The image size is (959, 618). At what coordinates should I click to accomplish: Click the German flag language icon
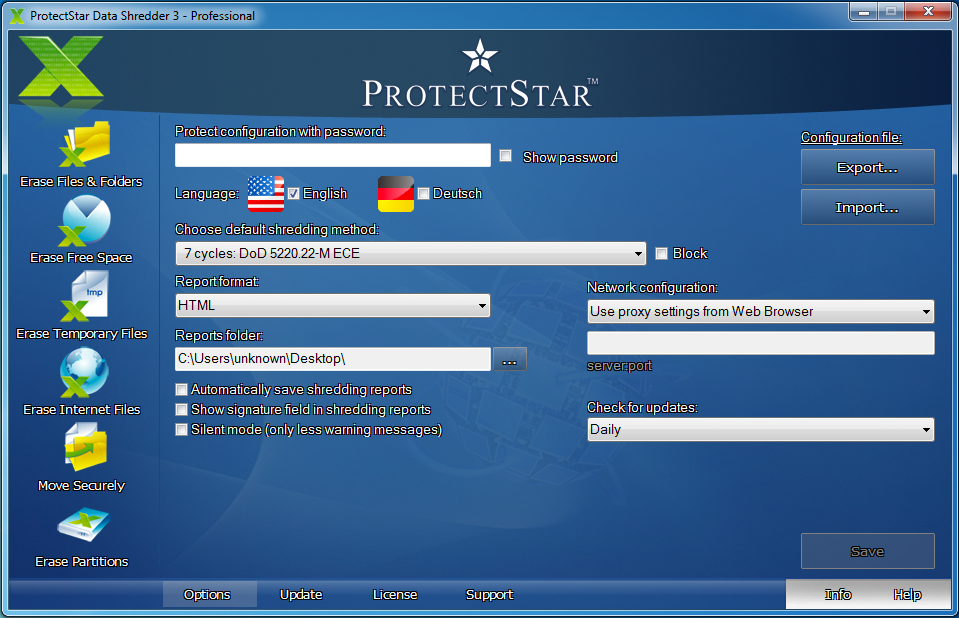(396, 193)
